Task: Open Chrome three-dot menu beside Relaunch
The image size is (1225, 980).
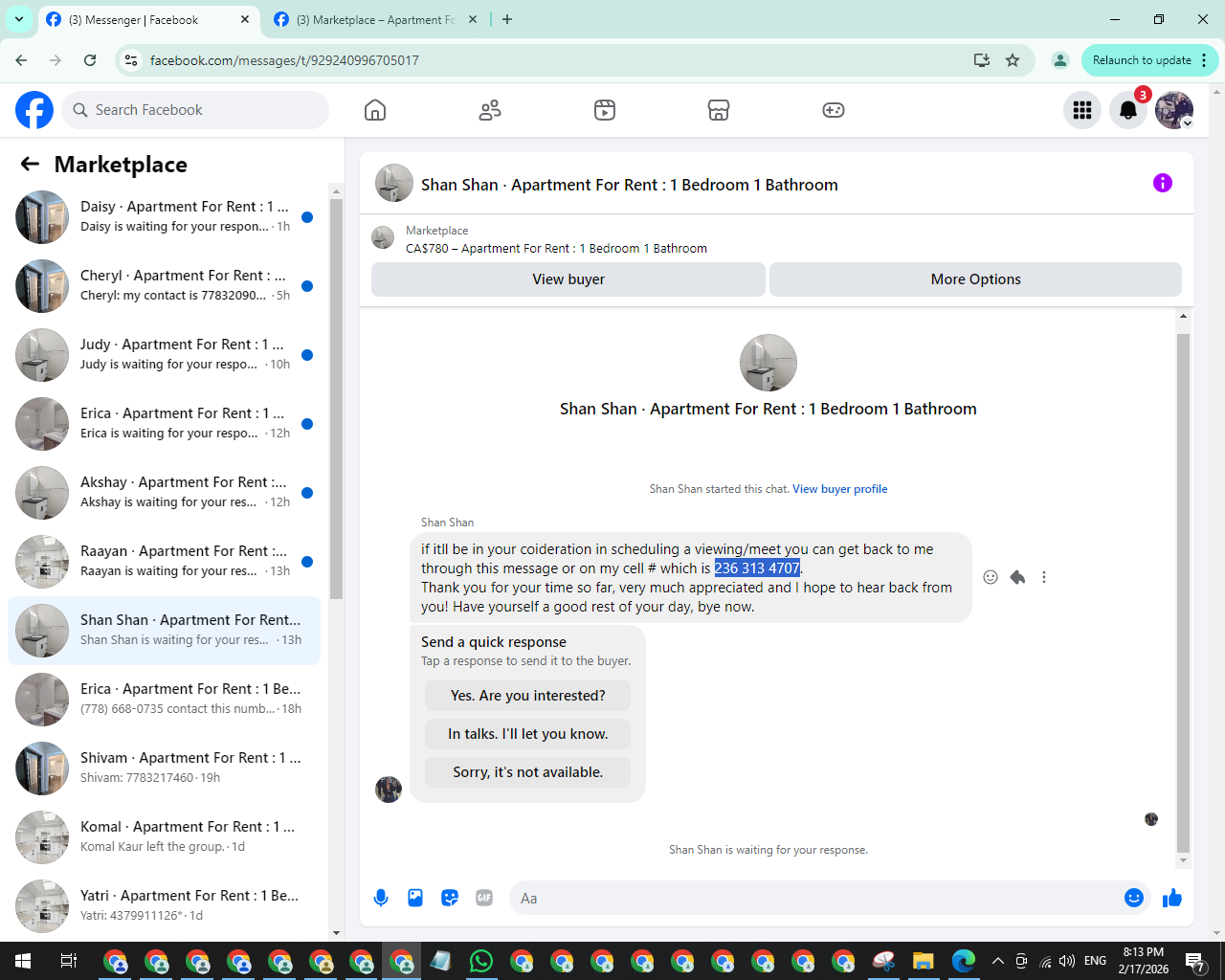Action: click(1204, 60)
